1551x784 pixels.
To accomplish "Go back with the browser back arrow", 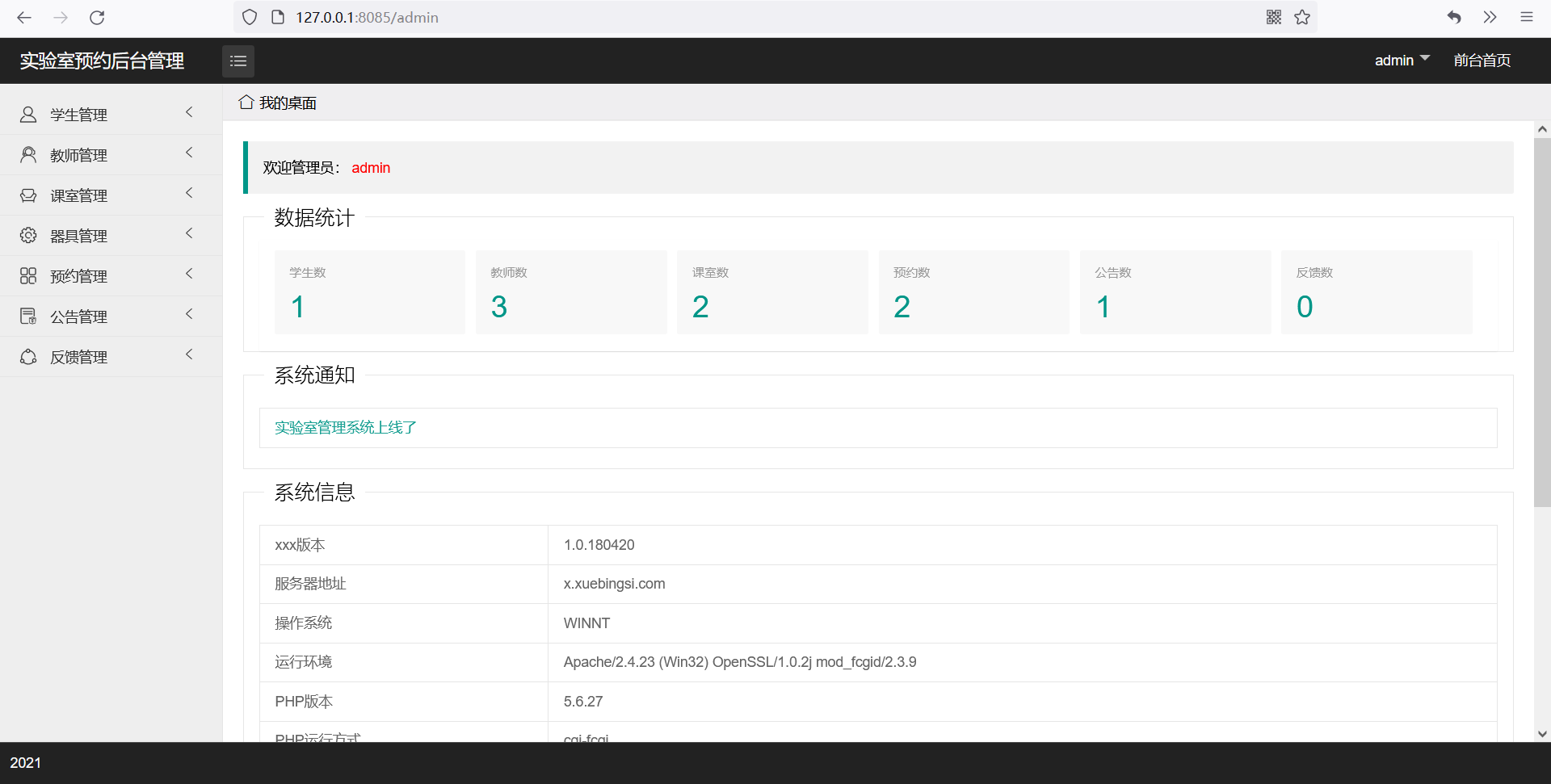I will click(24, 18).
